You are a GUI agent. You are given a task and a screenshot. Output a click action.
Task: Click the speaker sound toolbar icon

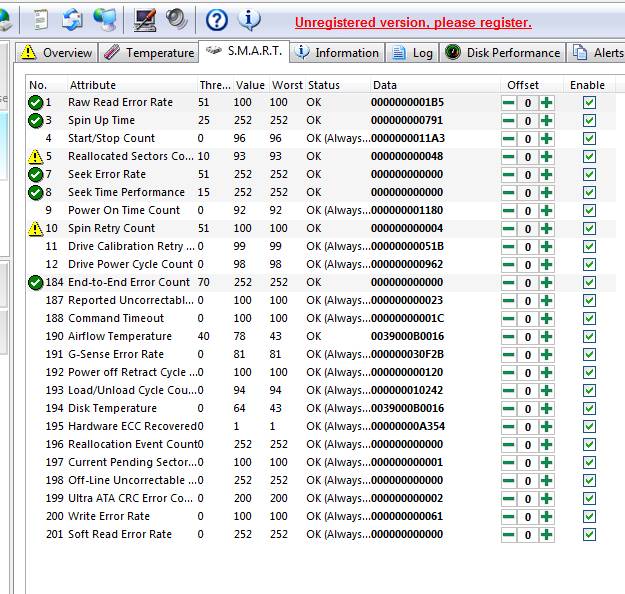click(177, 20)
